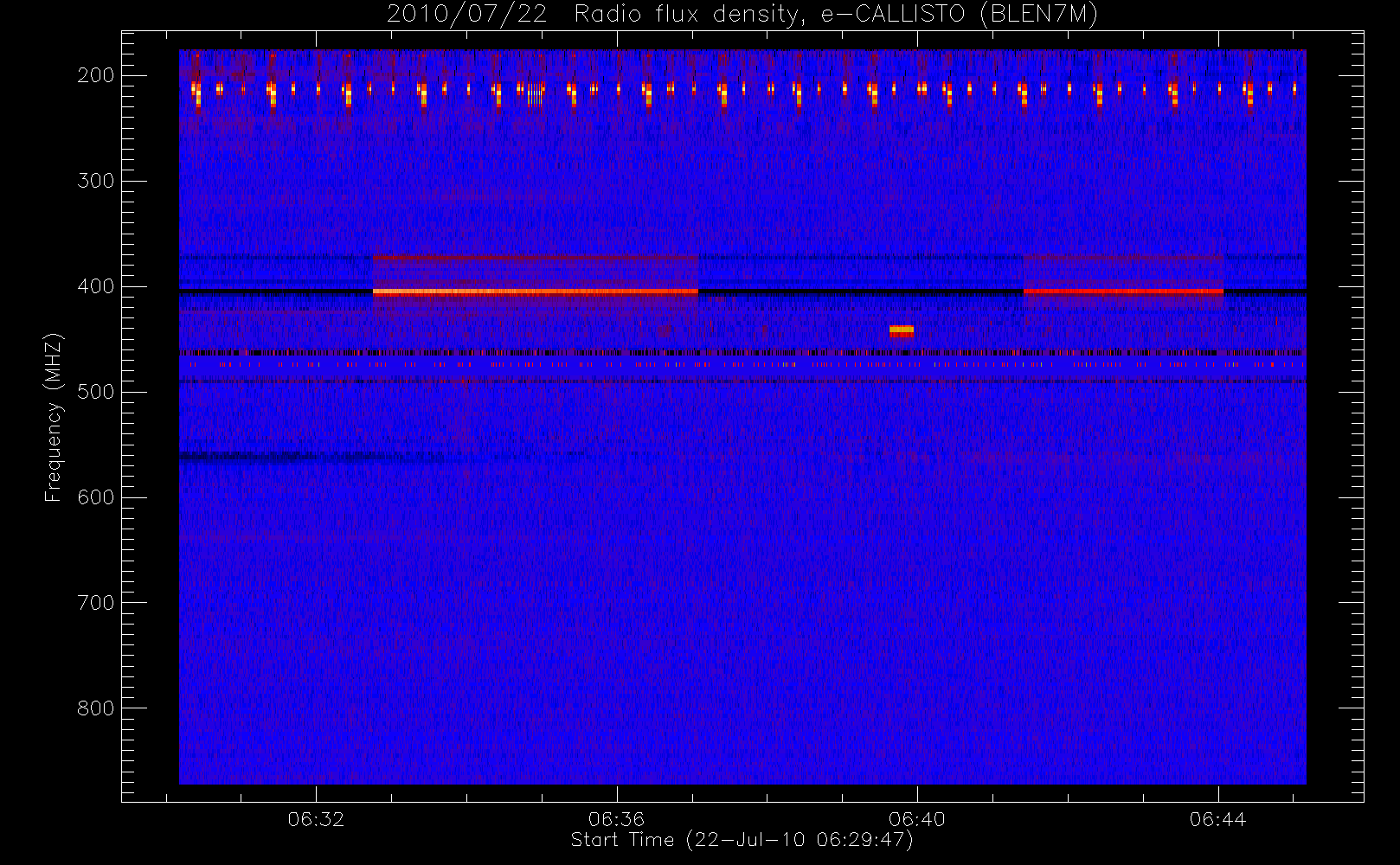The width and height of the screenshot is (1400, 865).
Task: Click the bright yellow-orange emission band near 405 MHz
Action: [536, 292]
